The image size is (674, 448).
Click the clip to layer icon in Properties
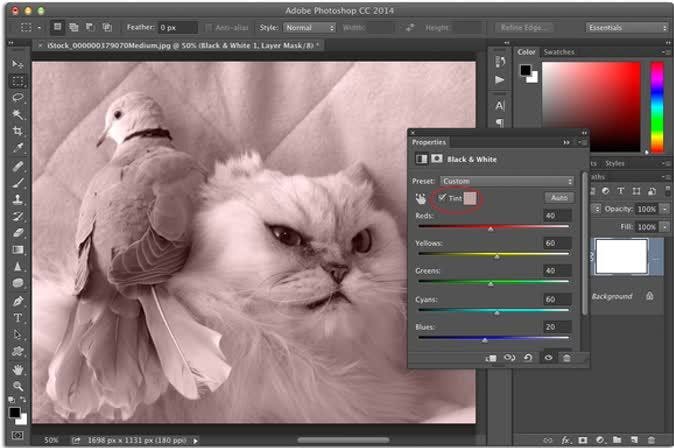490,358
